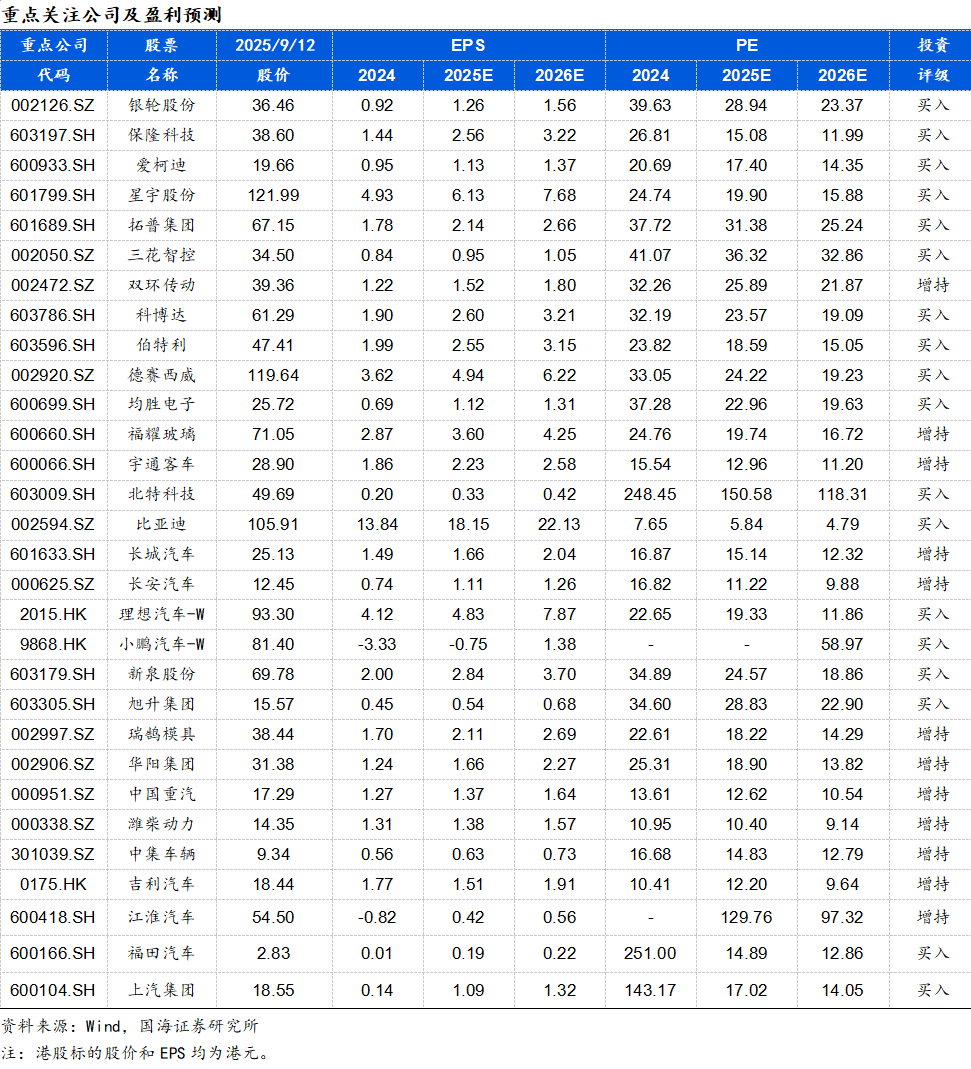The image size is (971, 1069).
Task: Click the company name 吉利汽车
Action: [162, 885]
